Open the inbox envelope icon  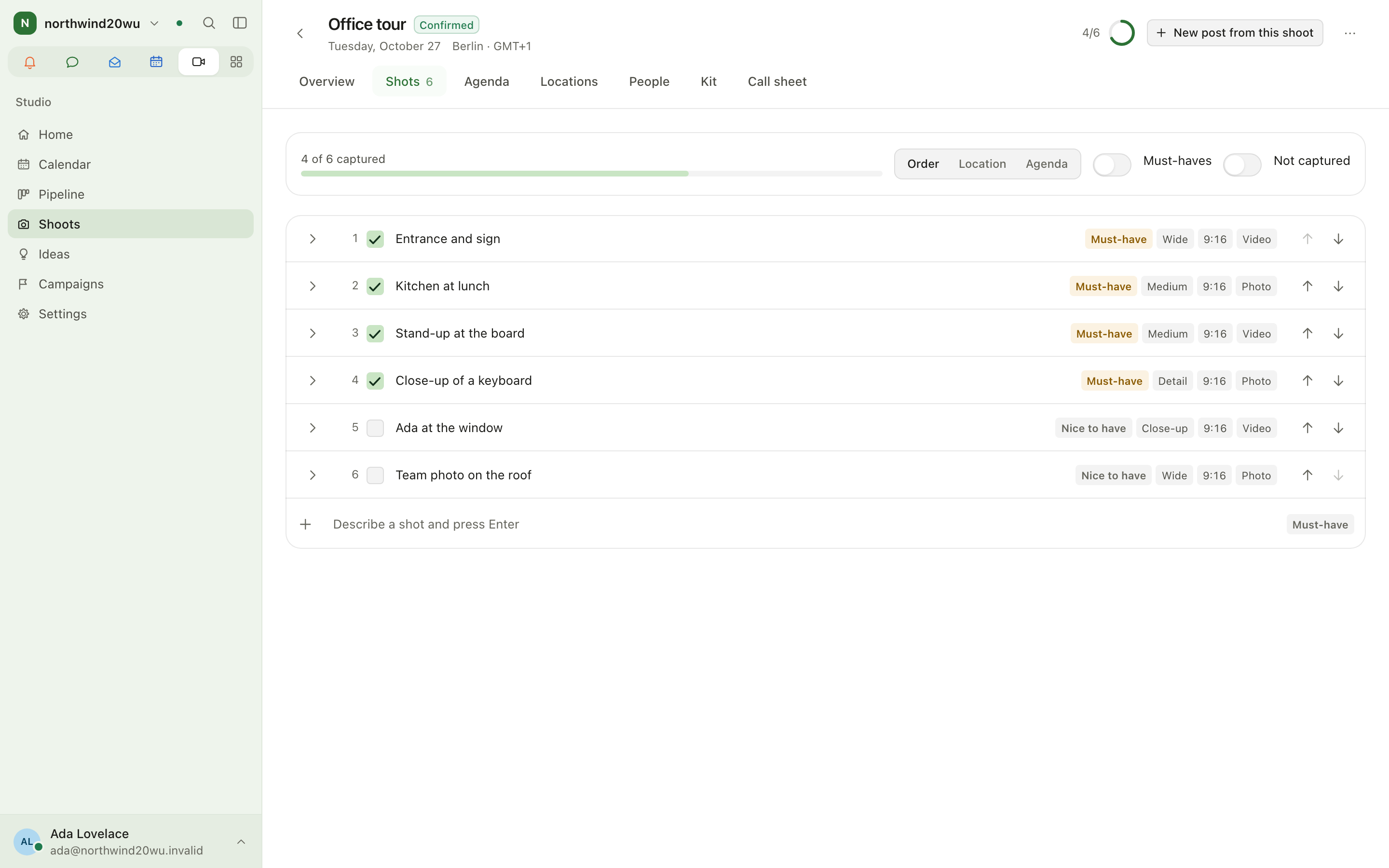[114, 62]
